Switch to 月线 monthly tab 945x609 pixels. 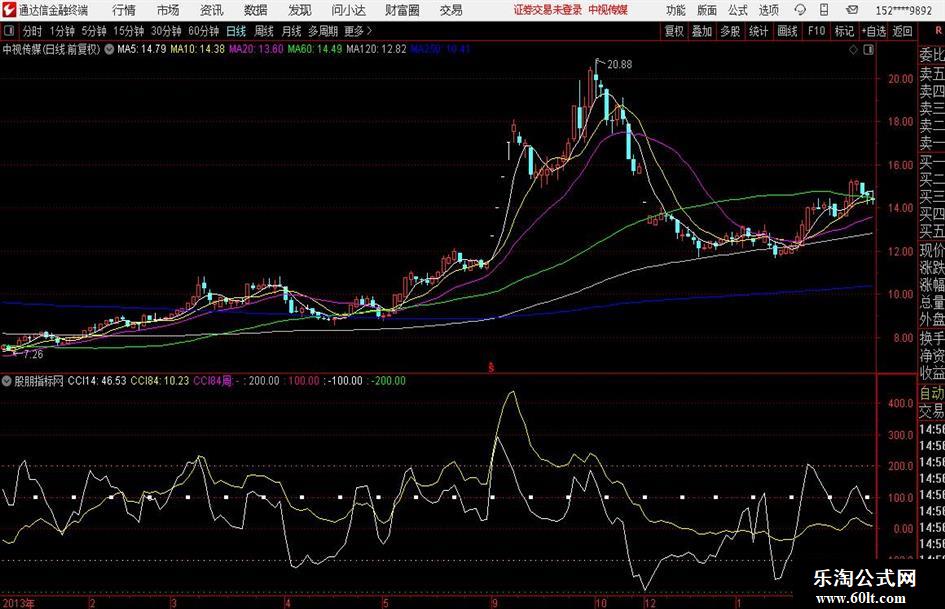click(x=292, y=31)
